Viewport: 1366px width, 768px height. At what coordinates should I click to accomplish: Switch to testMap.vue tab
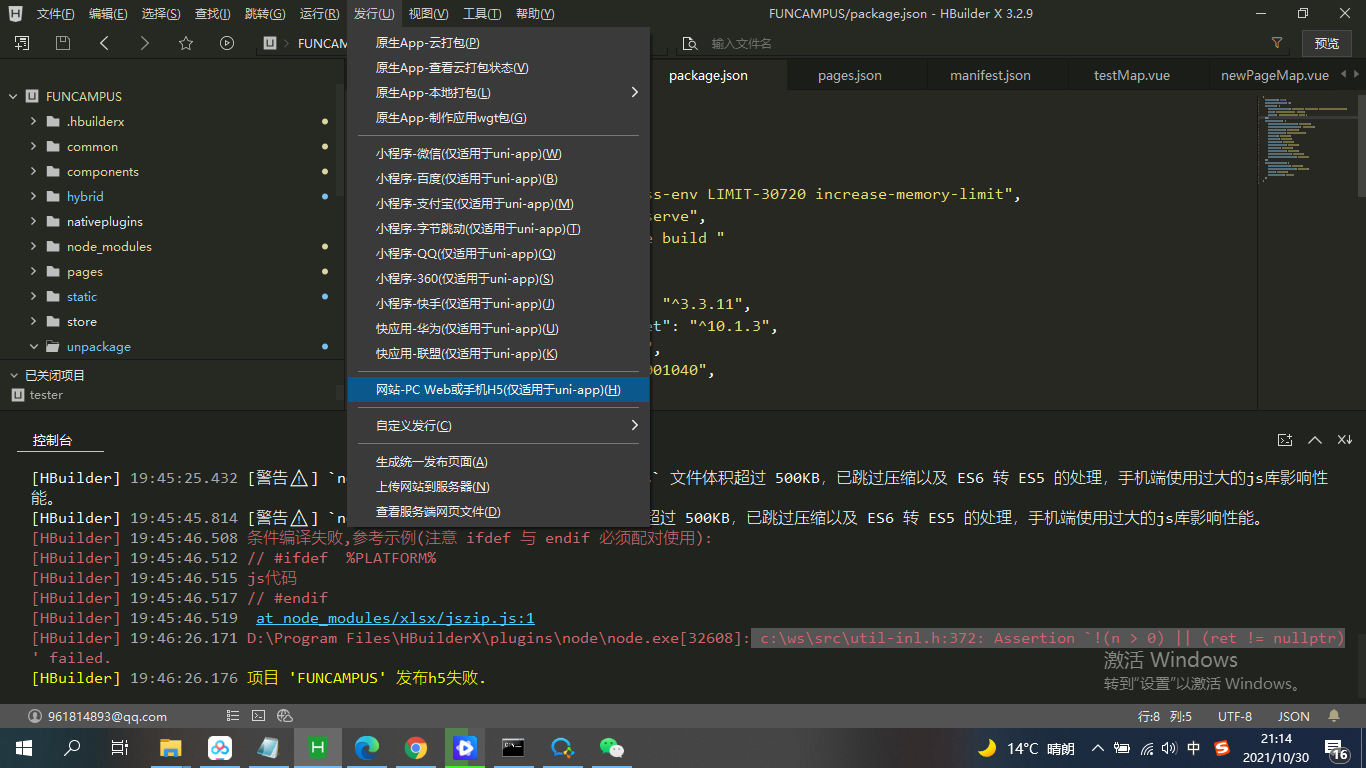[x=1132, y=75]
